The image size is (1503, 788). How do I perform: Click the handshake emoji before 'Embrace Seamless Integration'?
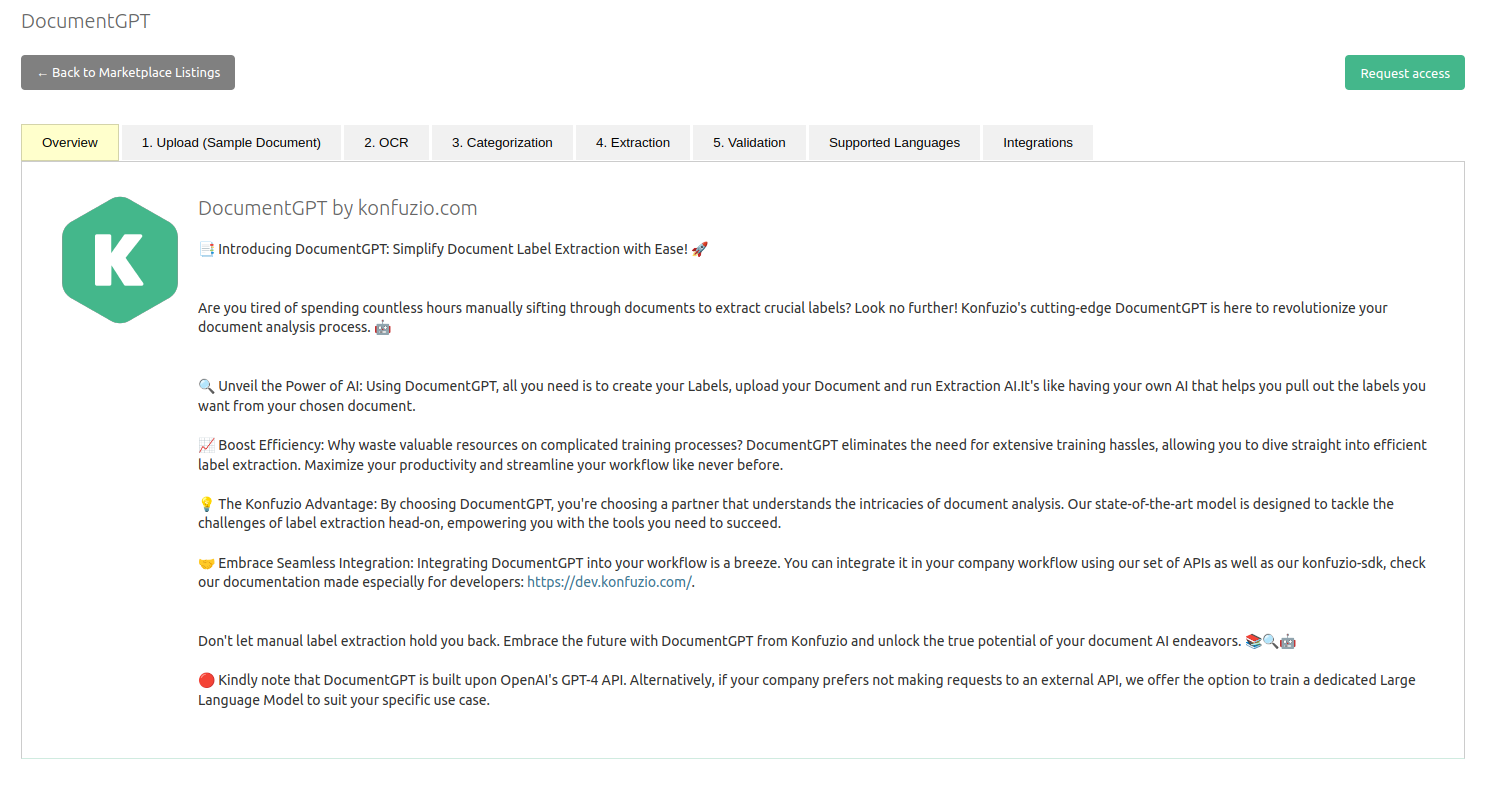[206, 563]
